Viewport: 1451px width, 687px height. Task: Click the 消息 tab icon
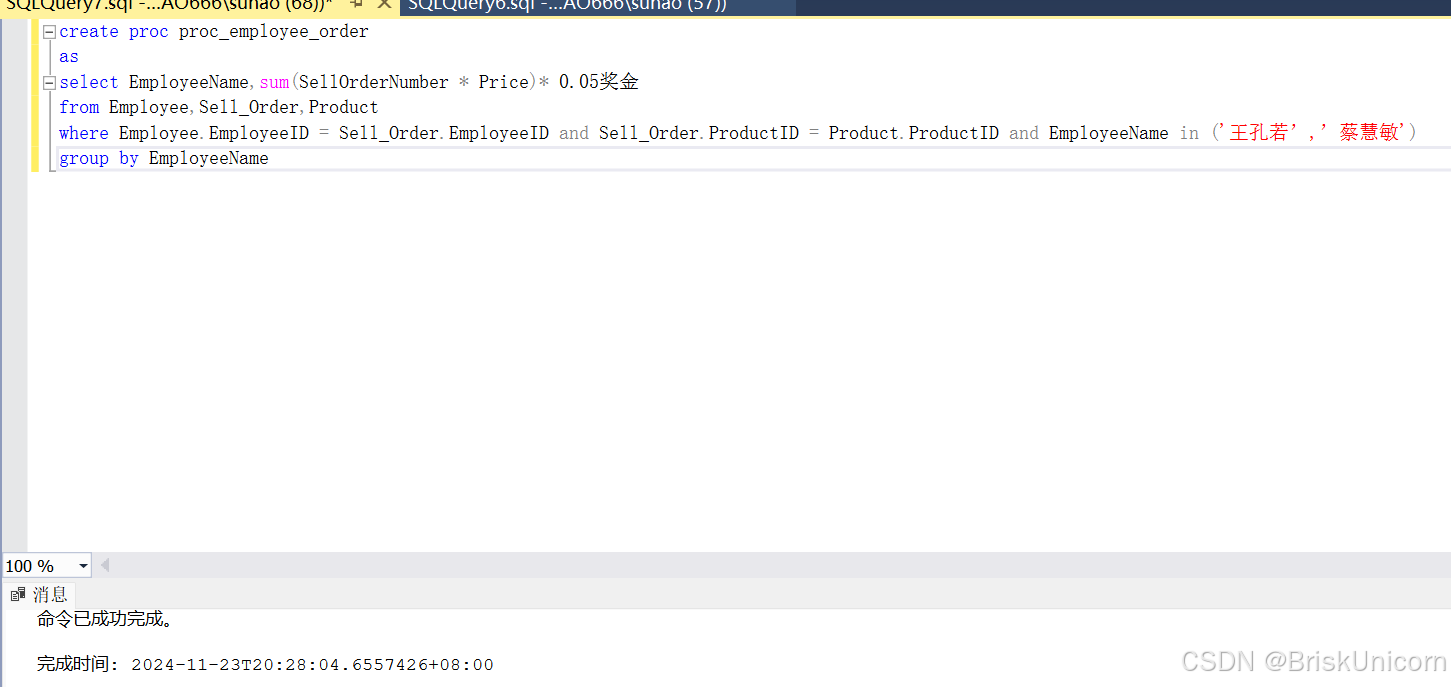[x=18, y=595]
